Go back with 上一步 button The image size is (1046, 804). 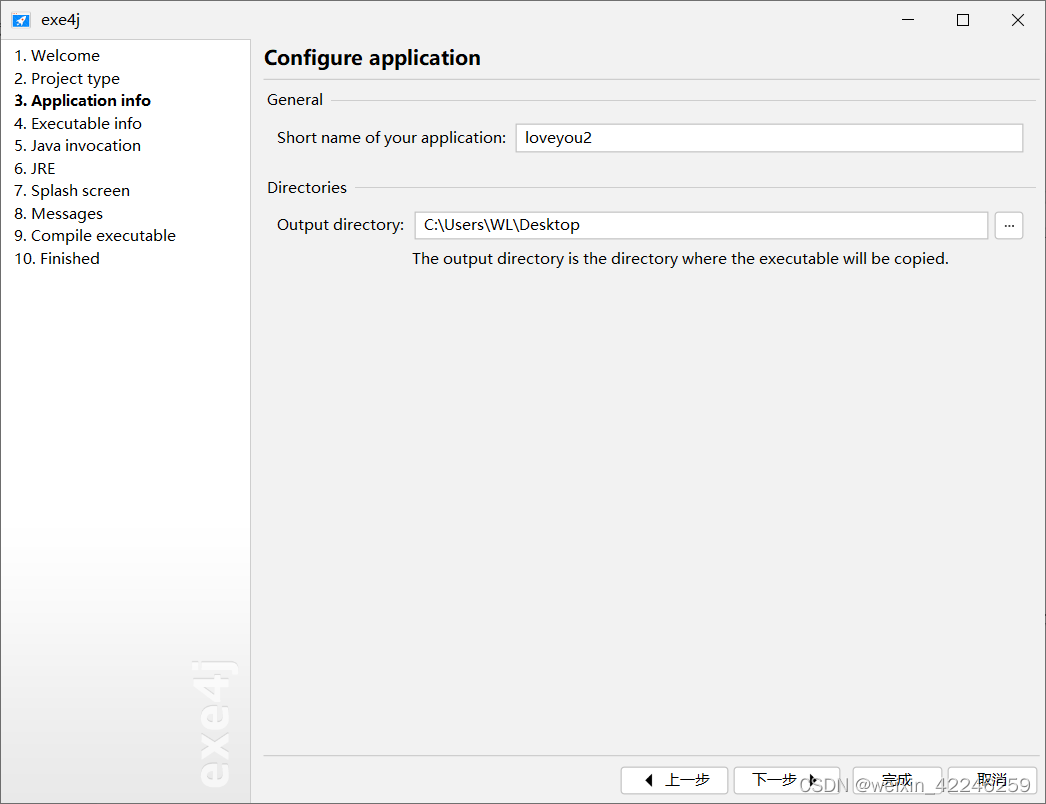click(674, 780)
